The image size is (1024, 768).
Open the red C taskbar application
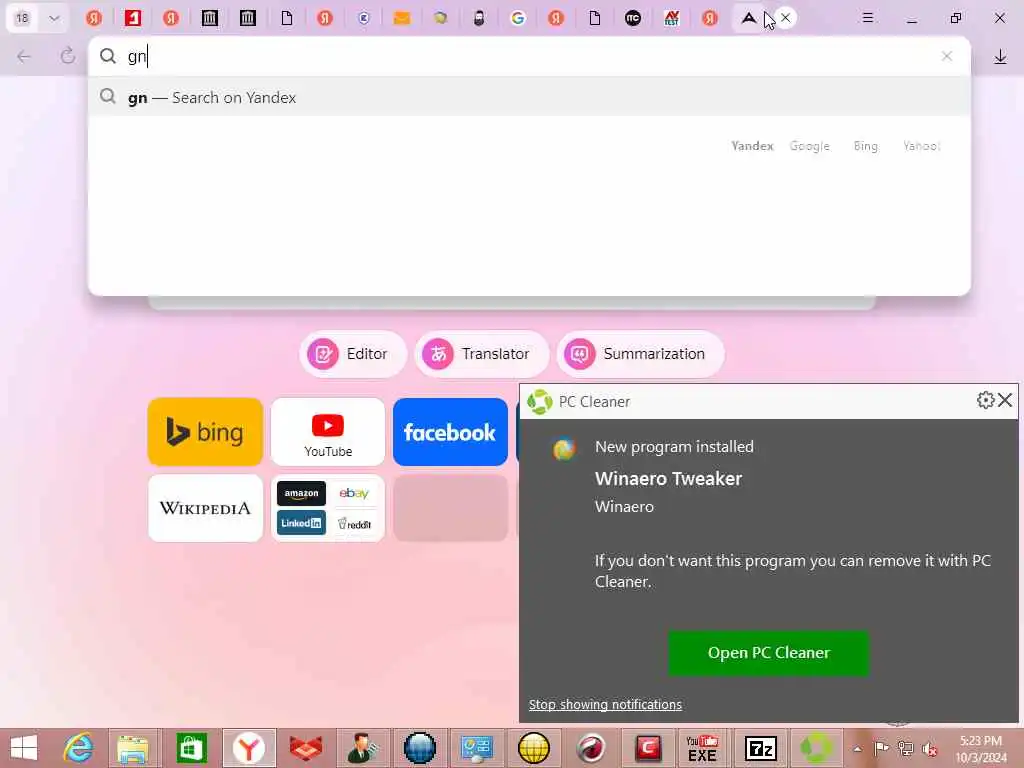point(647,748)
